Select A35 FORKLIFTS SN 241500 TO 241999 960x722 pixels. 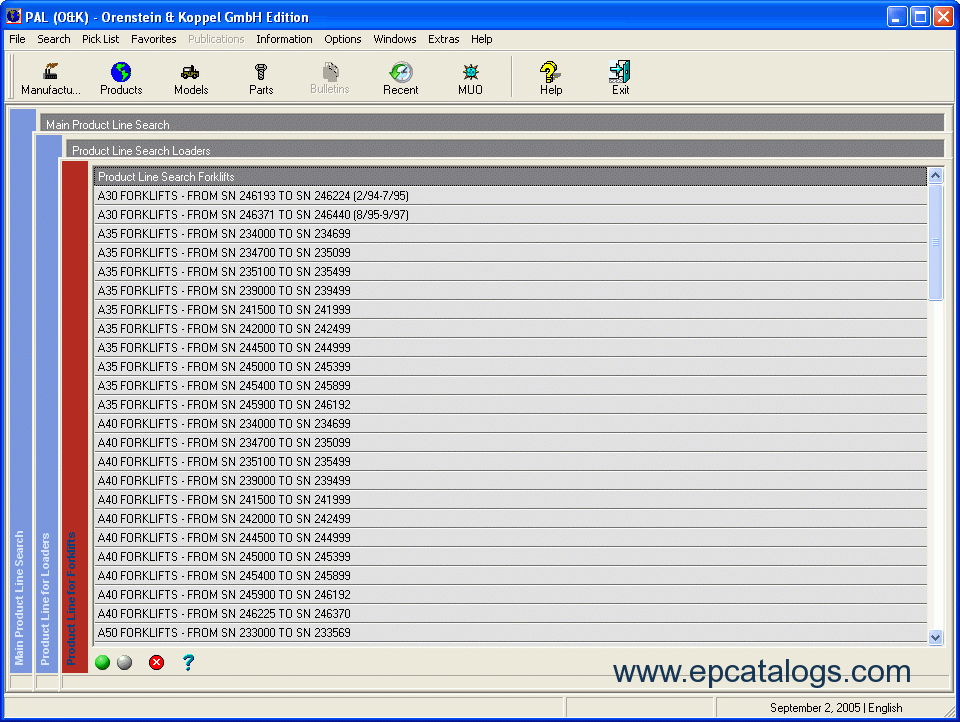pos(510,310)
